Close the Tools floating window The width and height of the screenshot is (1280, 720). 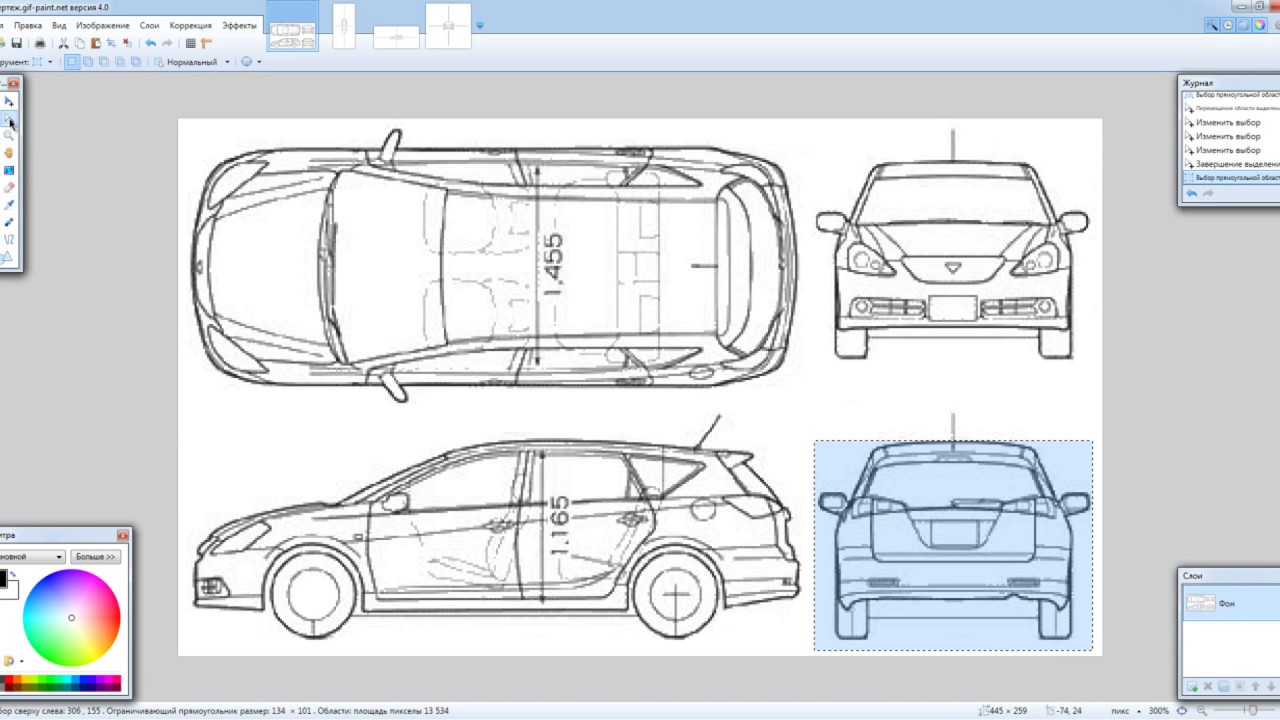coord(14,84)
